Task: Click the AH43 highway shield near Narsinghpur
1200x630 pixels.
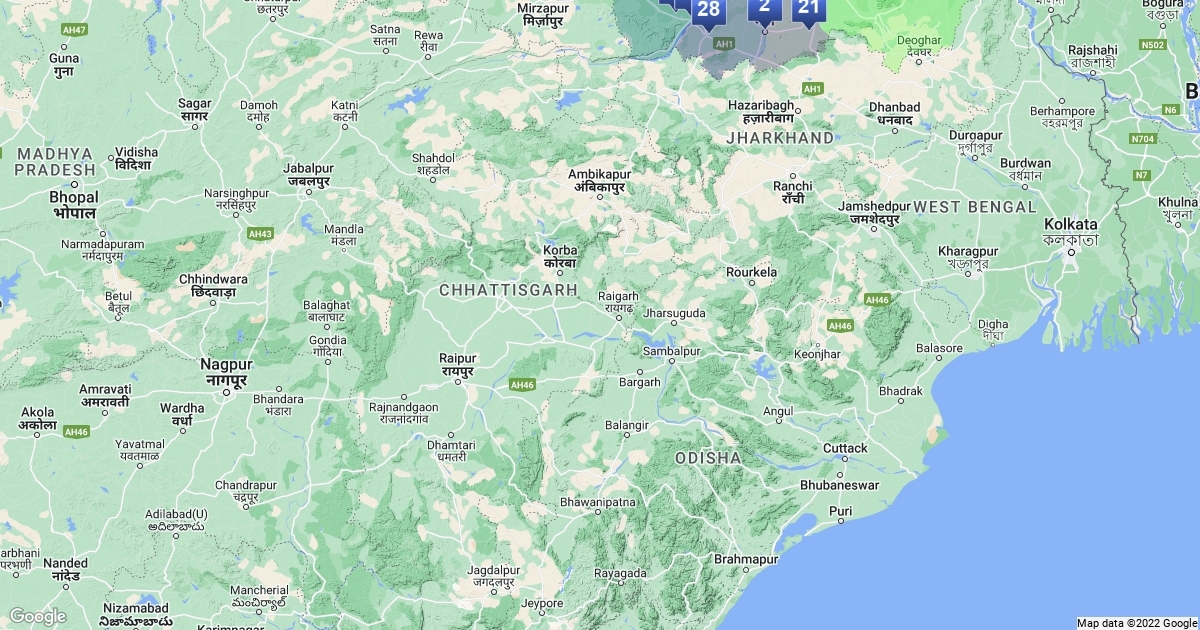Action: 260,234
